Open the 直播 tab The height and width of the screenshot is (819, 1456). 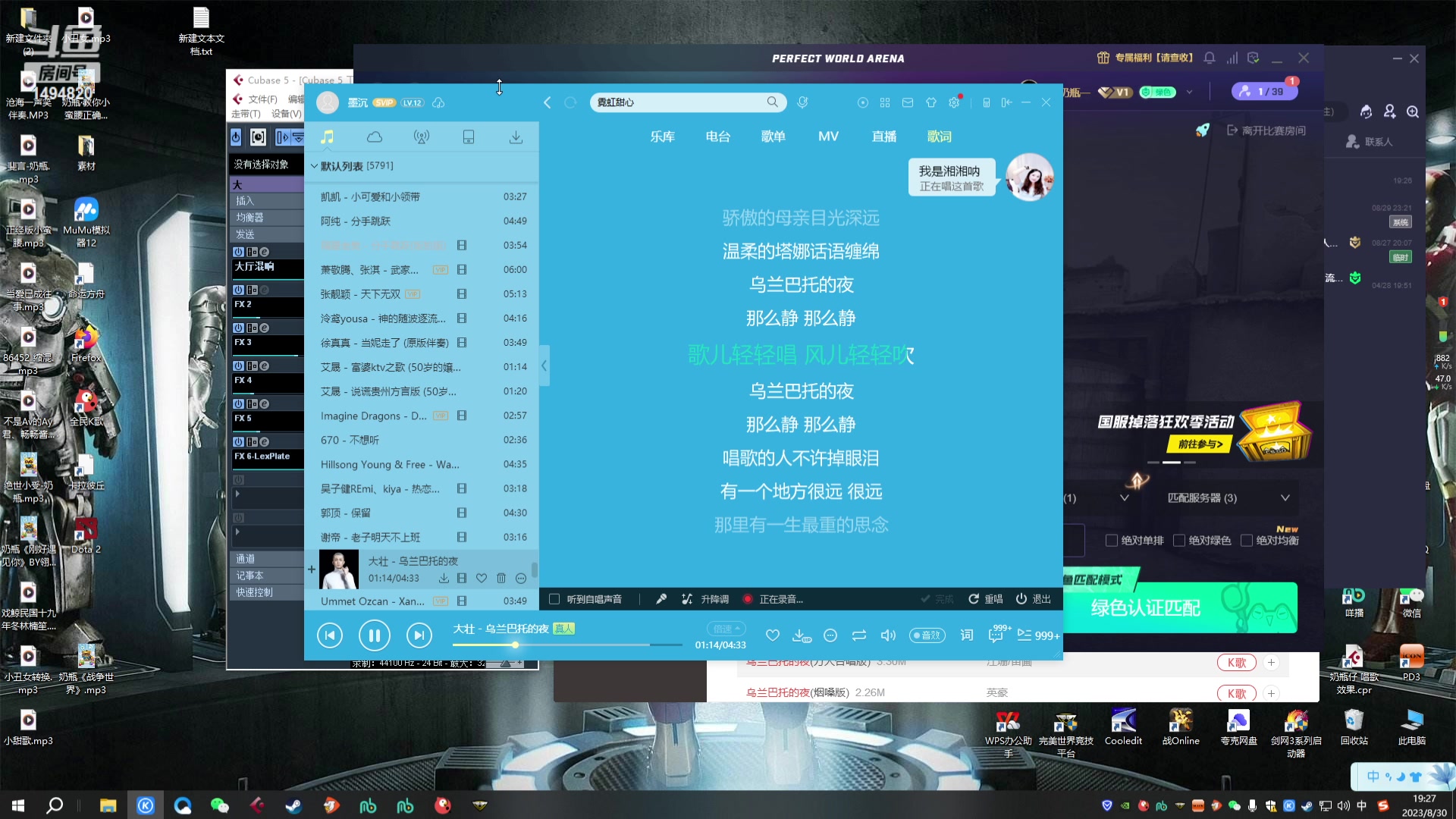pyautogui.click(x=884, y=136)
